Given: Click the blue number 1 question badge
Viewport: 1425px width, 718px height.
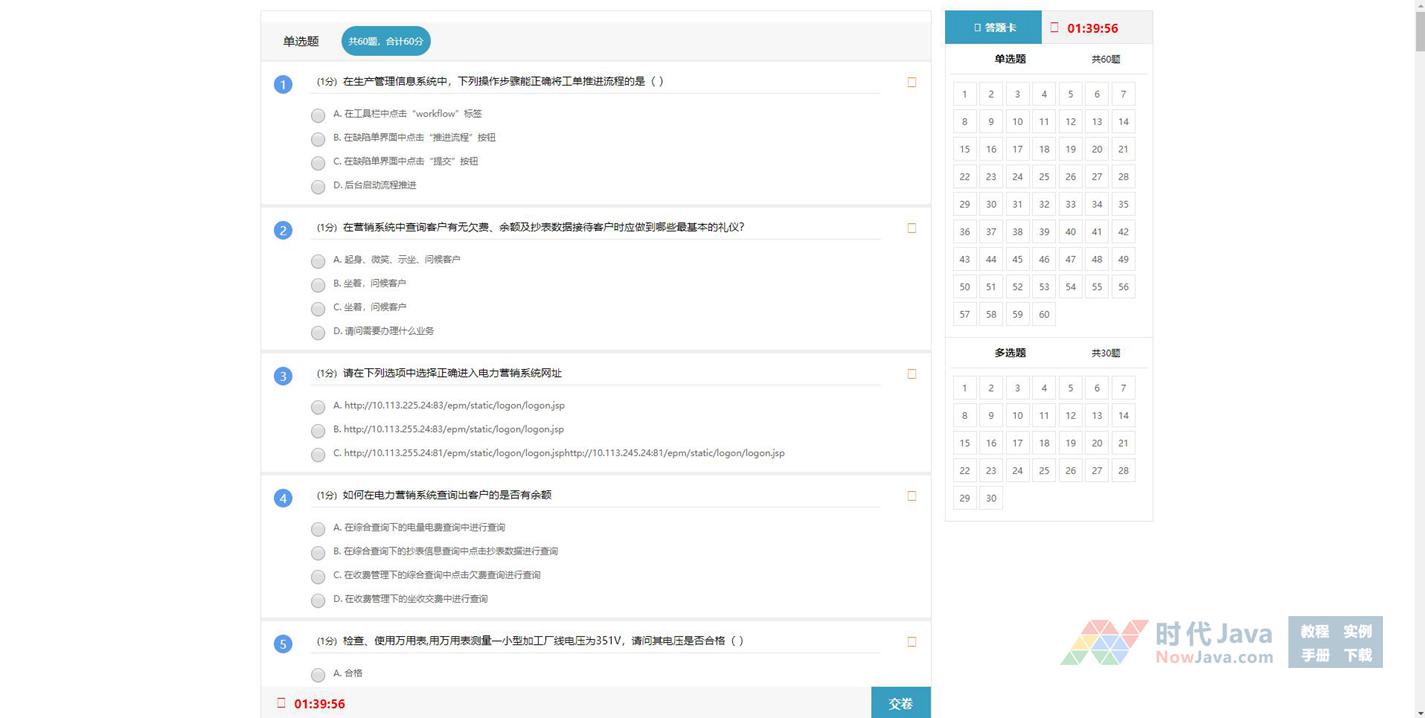Looking at the screenshot, I should click(283, 84).
